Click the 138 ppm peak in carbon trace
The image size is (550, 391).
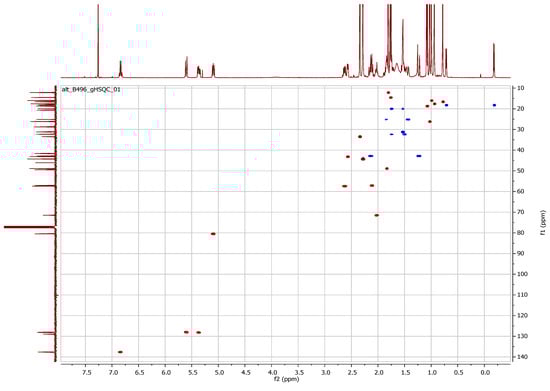click(x=46, y=352)
